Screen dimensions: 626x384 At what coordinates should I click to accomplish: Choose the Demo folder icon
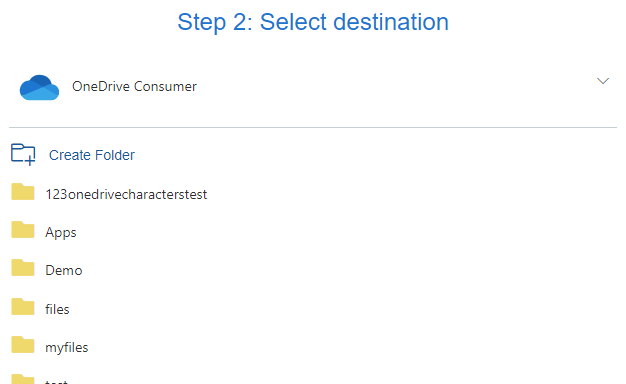point(23,268)
